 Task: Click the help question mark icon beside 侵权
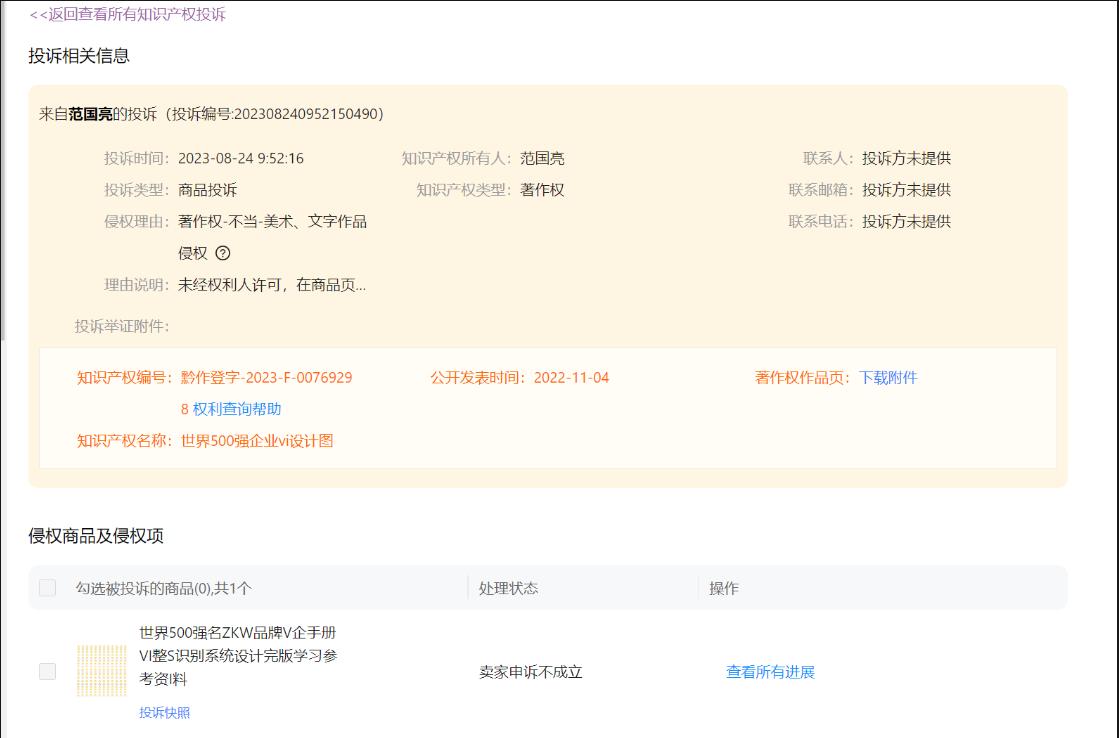pyautogui.click(x=223, y=254)
